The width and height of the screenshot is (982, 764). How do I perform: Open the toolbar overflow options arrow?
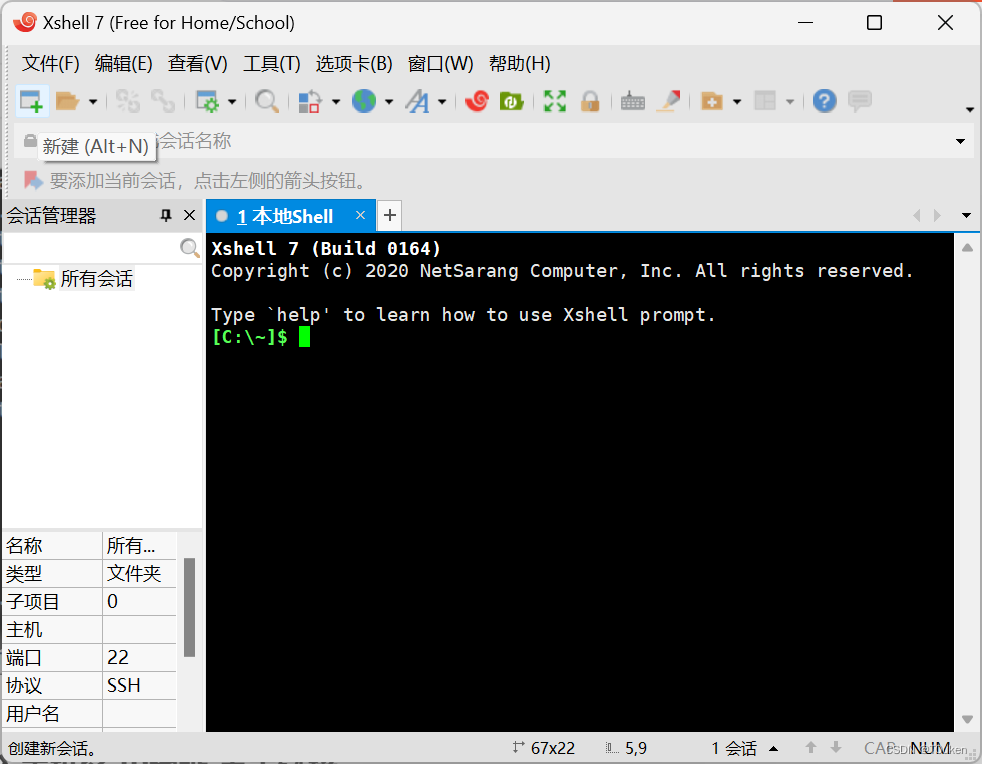pos(970,110)
